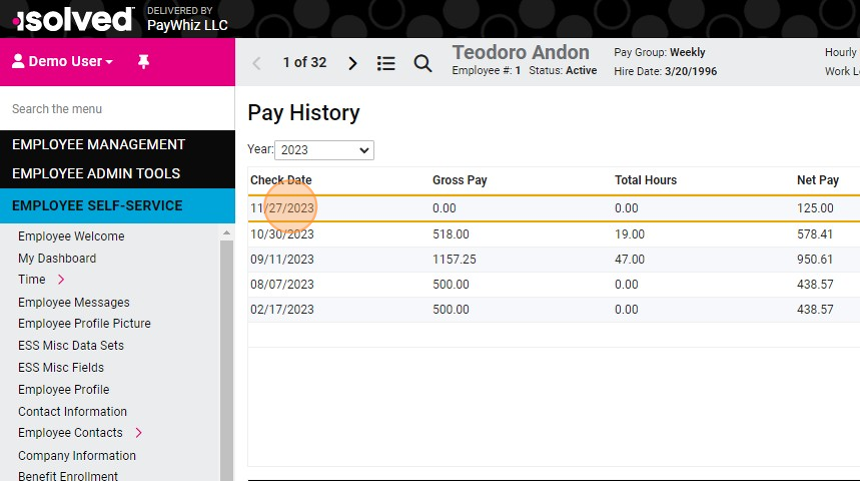860x481 pixels.
Task: Click gross pay value 1157.25
Action: pyautogui.click(x=454, y=259)
